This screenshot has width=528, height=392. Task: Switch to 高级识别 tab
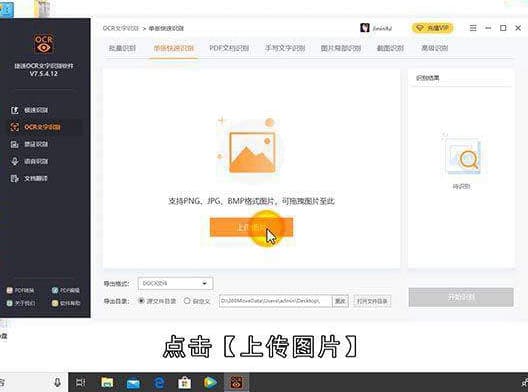point(435,48)
